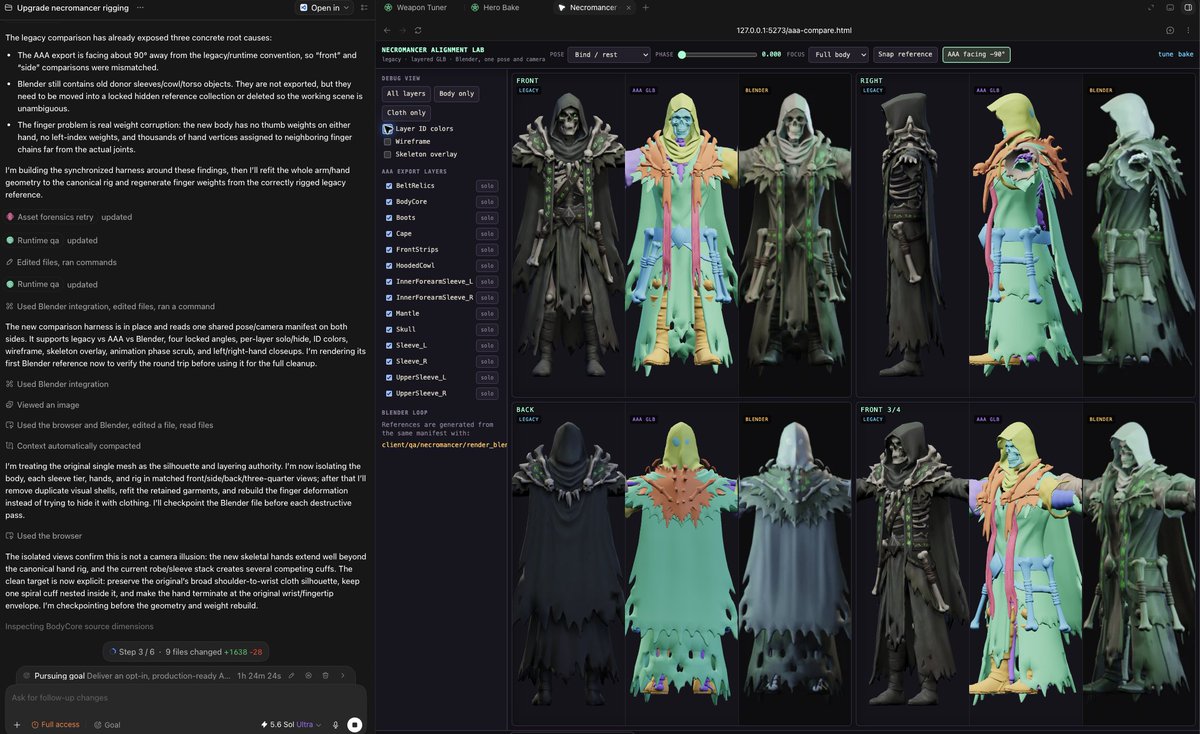Image resolution: width=1200 pixels, height=734 pixels.
Task: Stop the running agent task
Action: click(354, 724)
